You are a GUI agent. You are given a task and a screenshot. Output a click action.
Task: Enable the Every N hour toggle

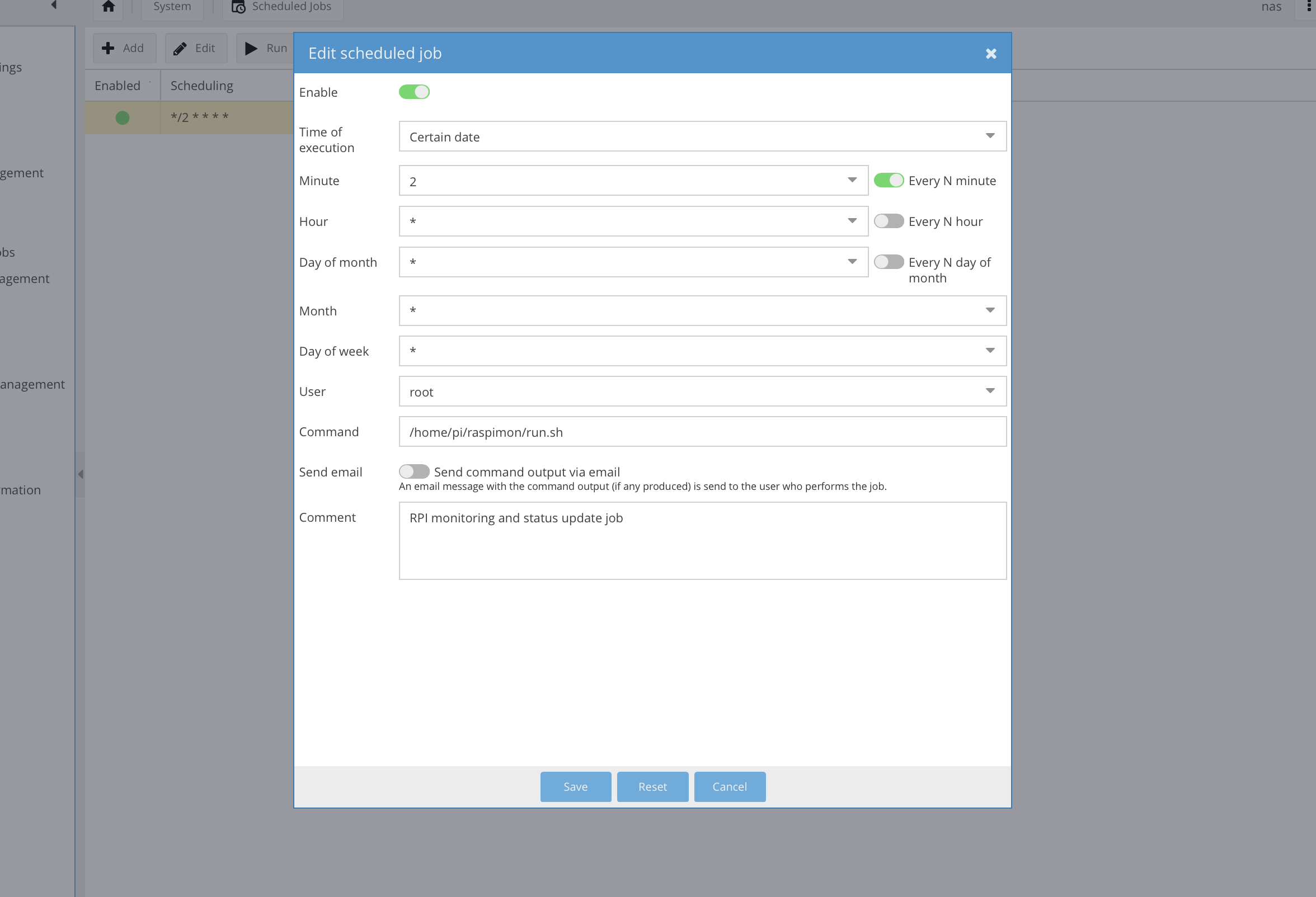click(889, 221)
